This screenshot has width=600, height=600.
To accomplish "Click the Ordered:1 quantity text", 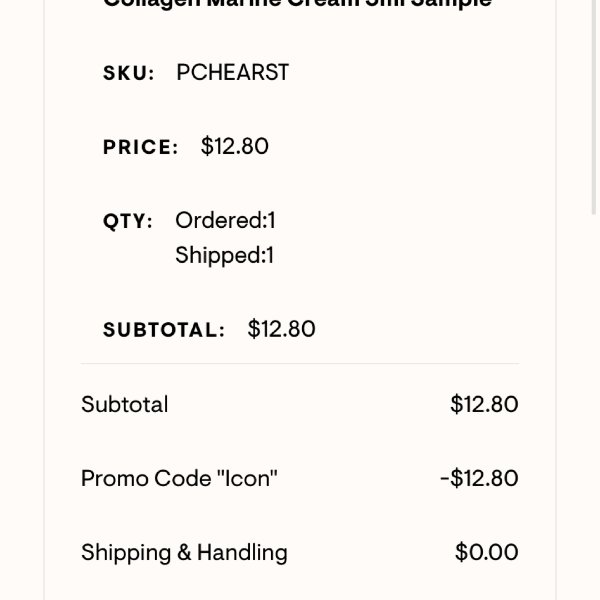I will (225, 220).
